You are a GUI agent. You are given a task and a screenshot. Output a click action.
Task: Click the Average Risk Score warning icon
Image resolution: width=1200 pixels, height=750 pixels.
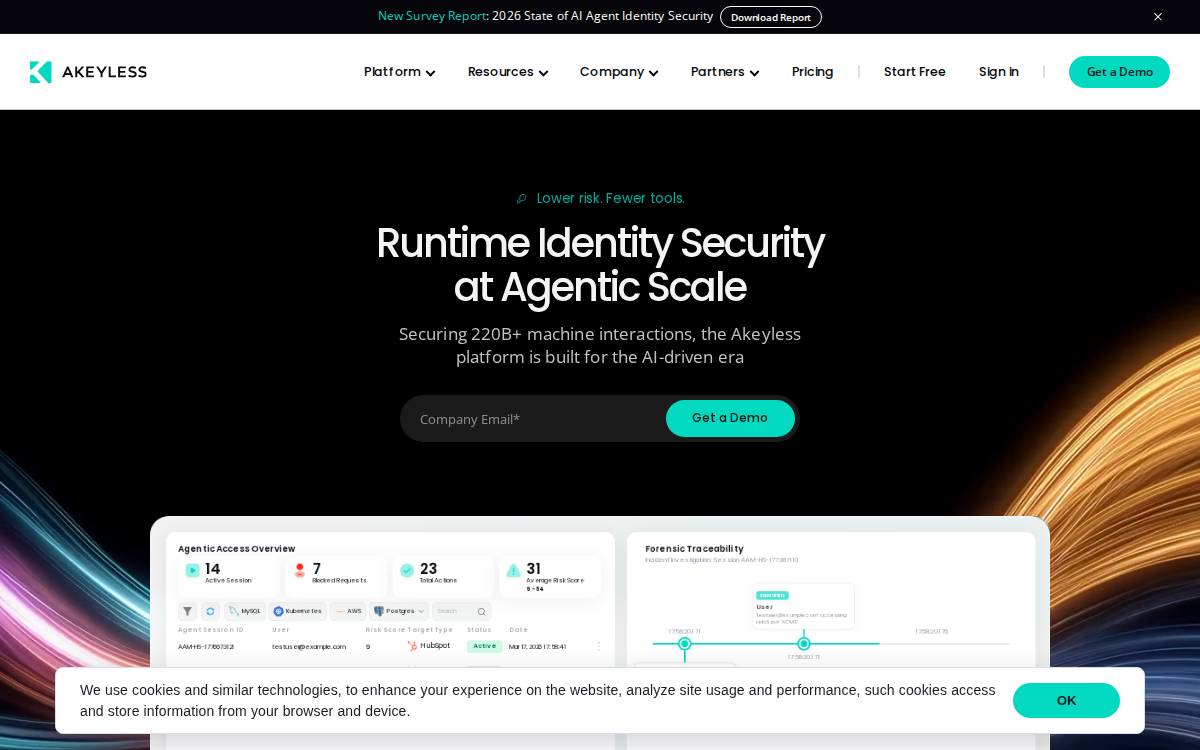coord(513,570)
